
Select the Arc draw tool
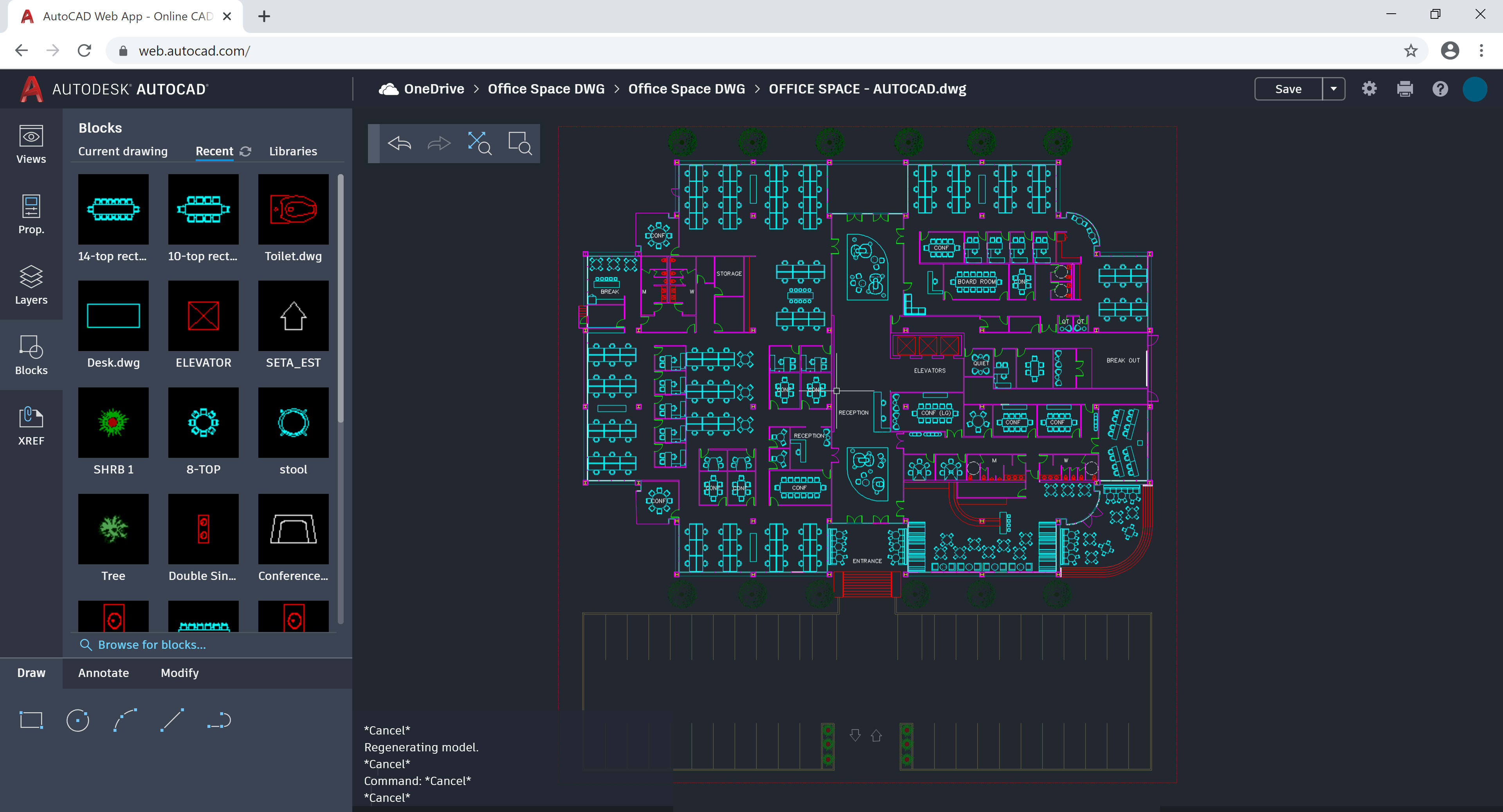[x=125, y=720]
